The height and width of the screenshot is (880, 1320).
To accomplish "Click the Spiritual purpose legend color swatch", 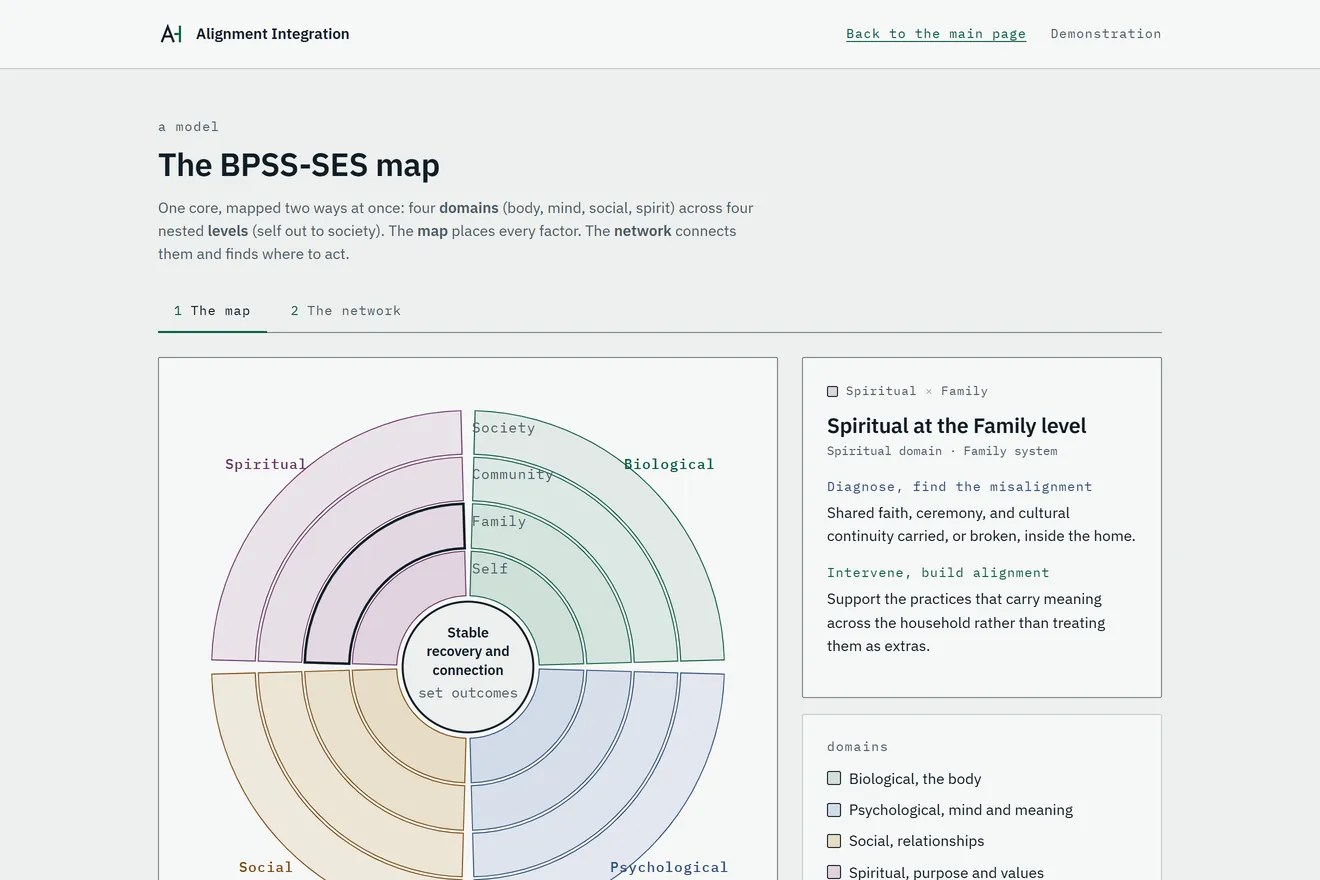I will [x=834, y=872].
